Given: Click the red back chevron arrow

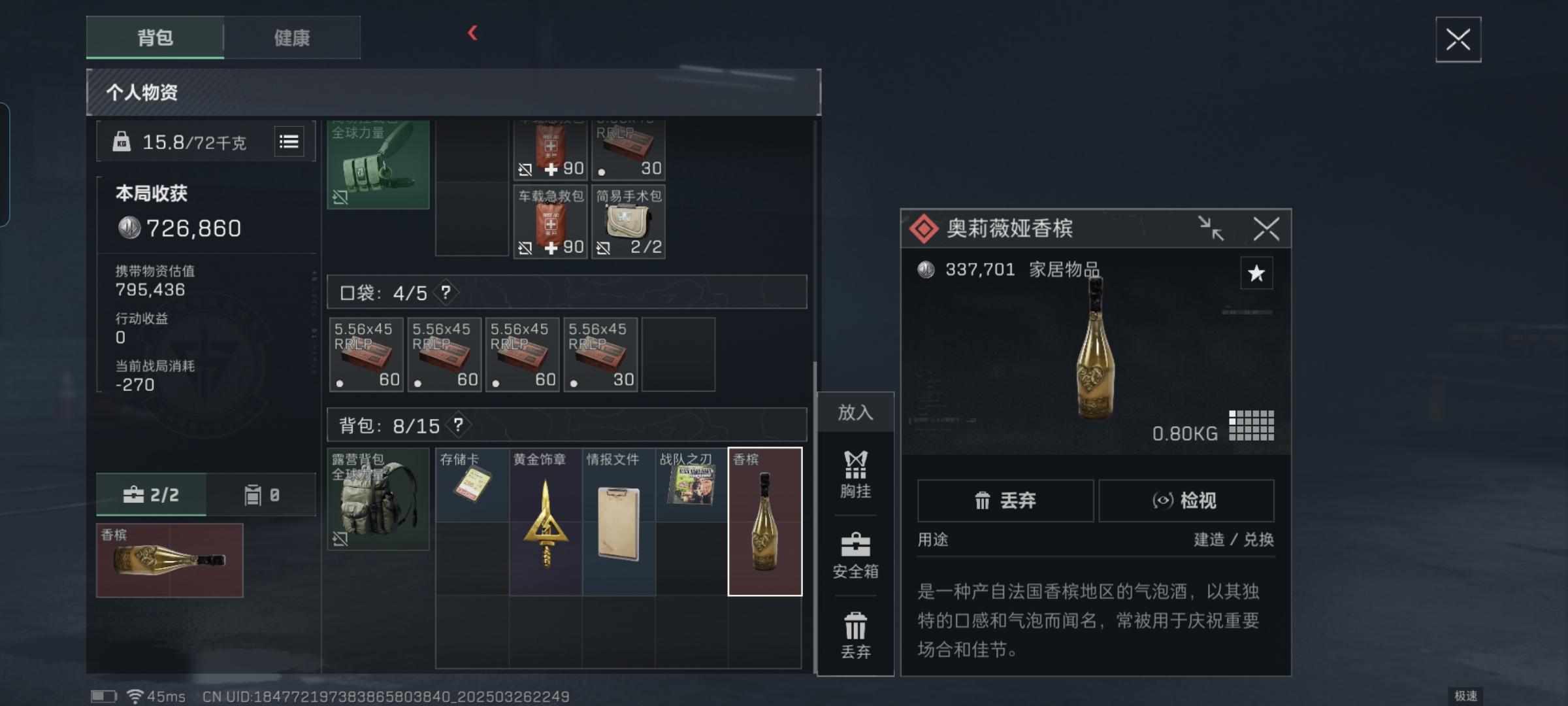Looking at the screenshot, I should point(473,33).
